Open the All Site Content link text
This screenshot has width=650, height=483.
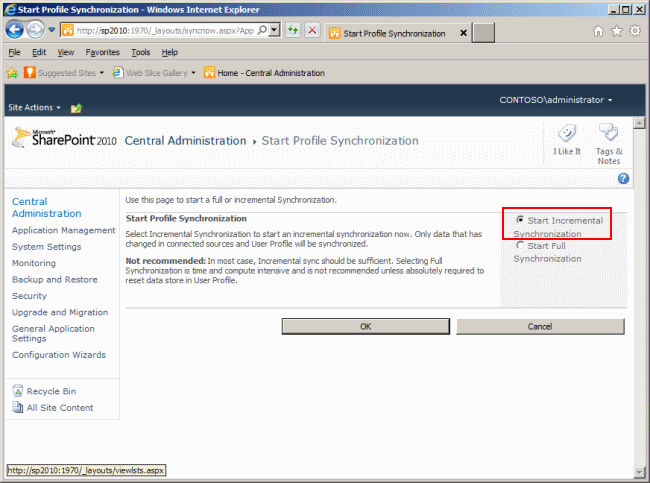click(60, 408)
